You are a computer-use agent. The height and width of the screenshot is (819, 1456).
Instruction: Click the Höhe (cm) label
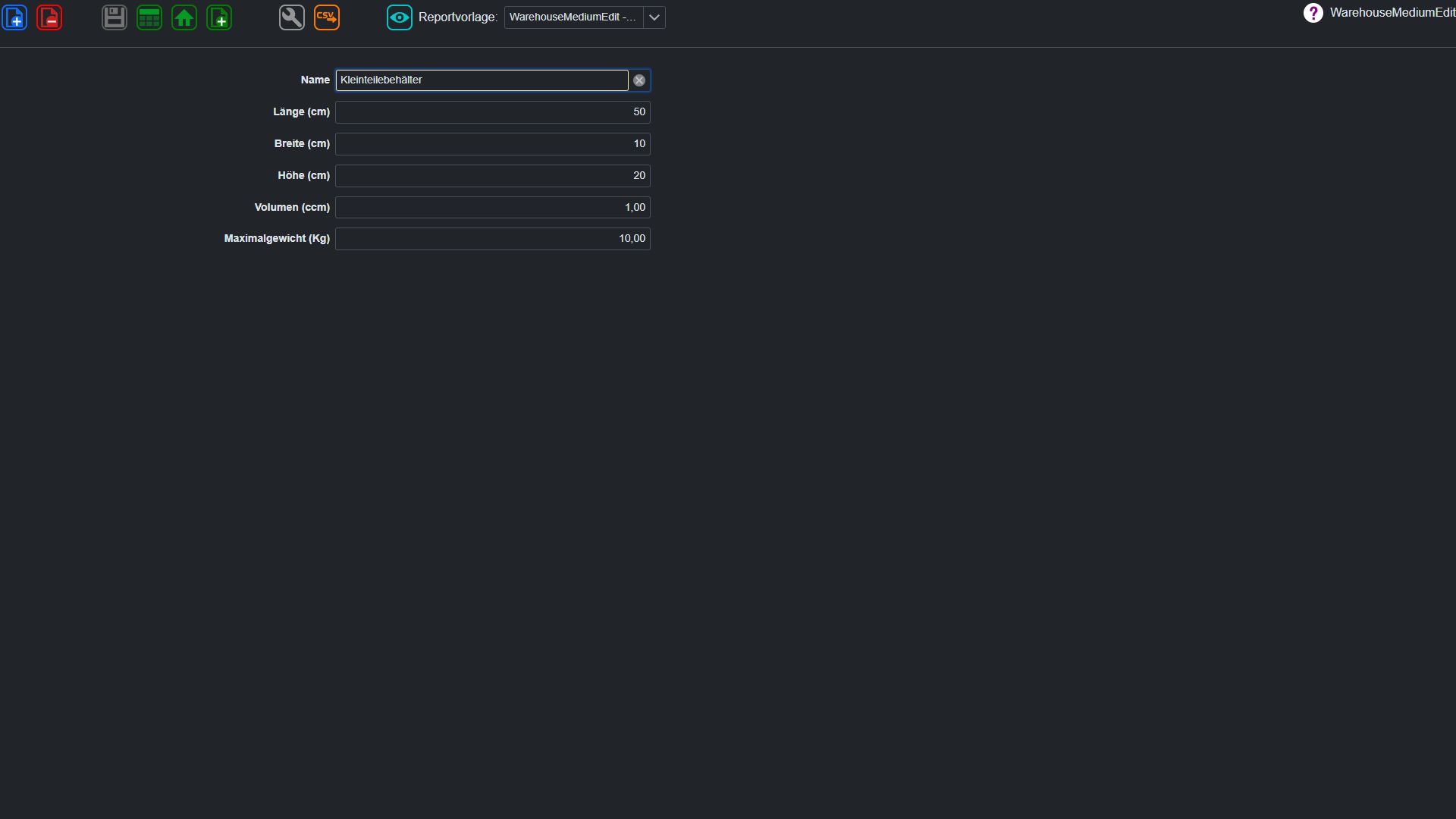[x=303, y=176]
